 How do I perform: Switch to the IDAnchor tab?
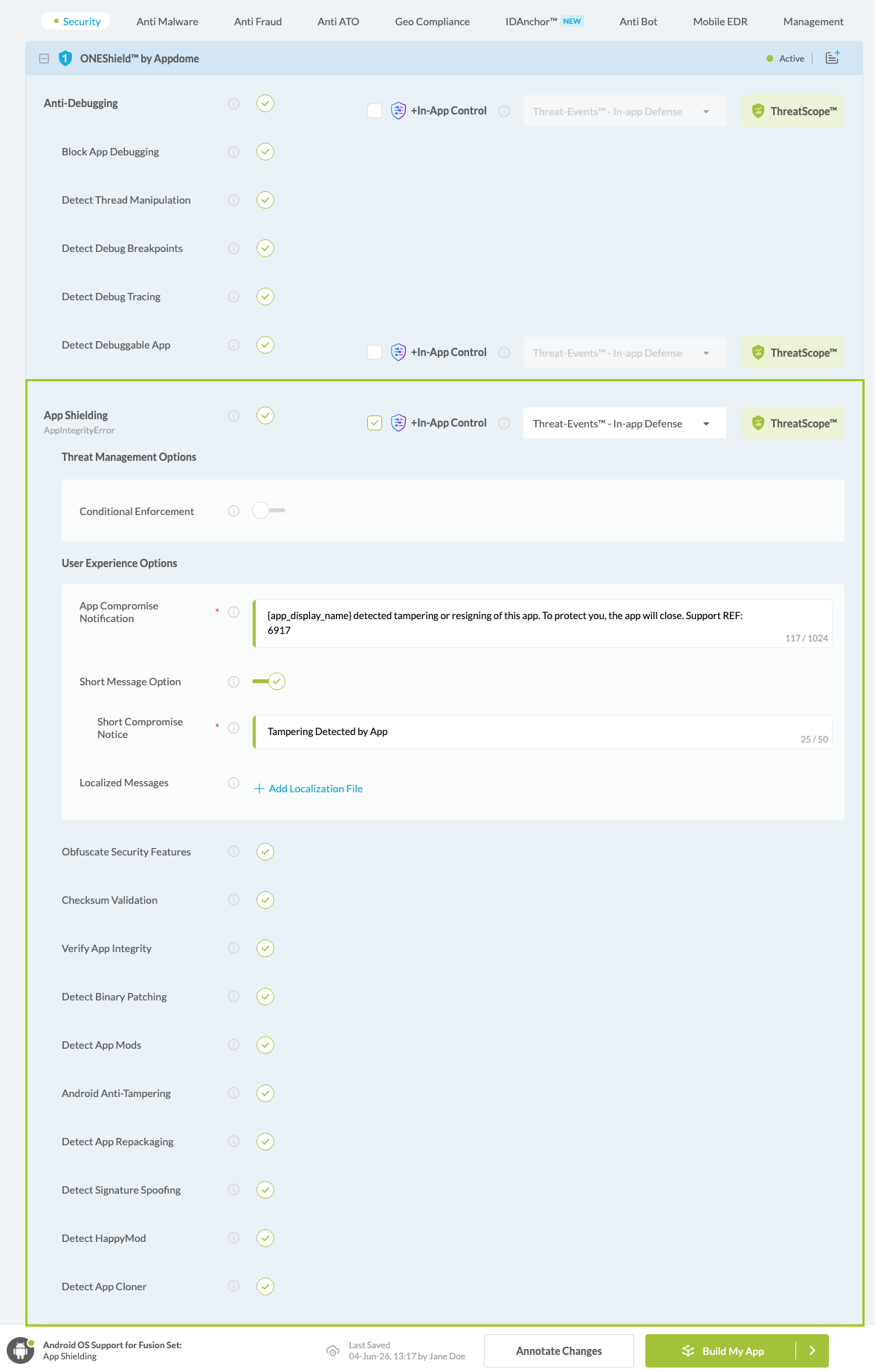(544, 22)
